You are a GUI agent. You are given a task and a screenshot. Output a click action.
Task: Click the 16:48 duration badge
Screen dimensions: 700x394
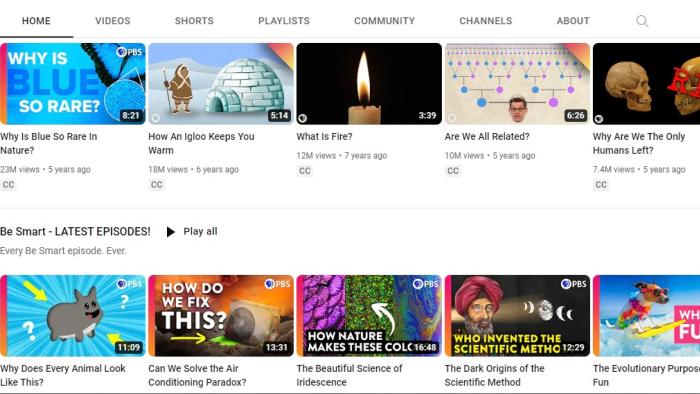(425, 348)
